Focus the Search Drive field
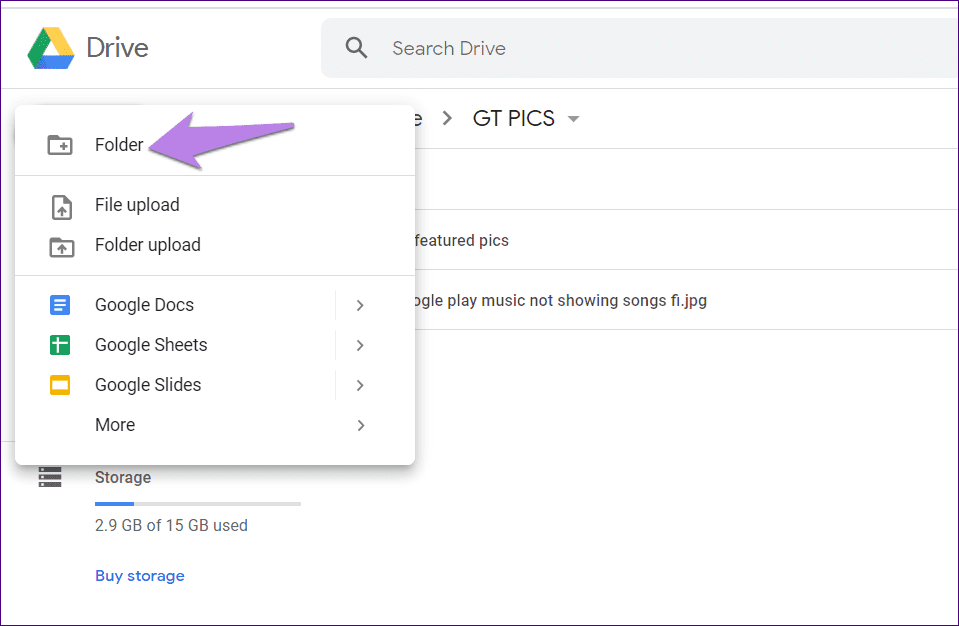The image size is (959, 626). click(639, 48)
